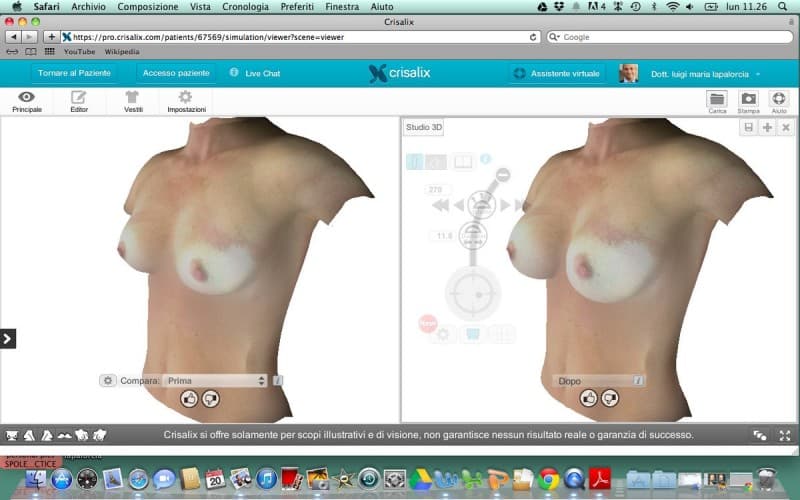Thumbs up the Dopo simulation
Viewport: 800px width, 500px height.
pos(588,398)
